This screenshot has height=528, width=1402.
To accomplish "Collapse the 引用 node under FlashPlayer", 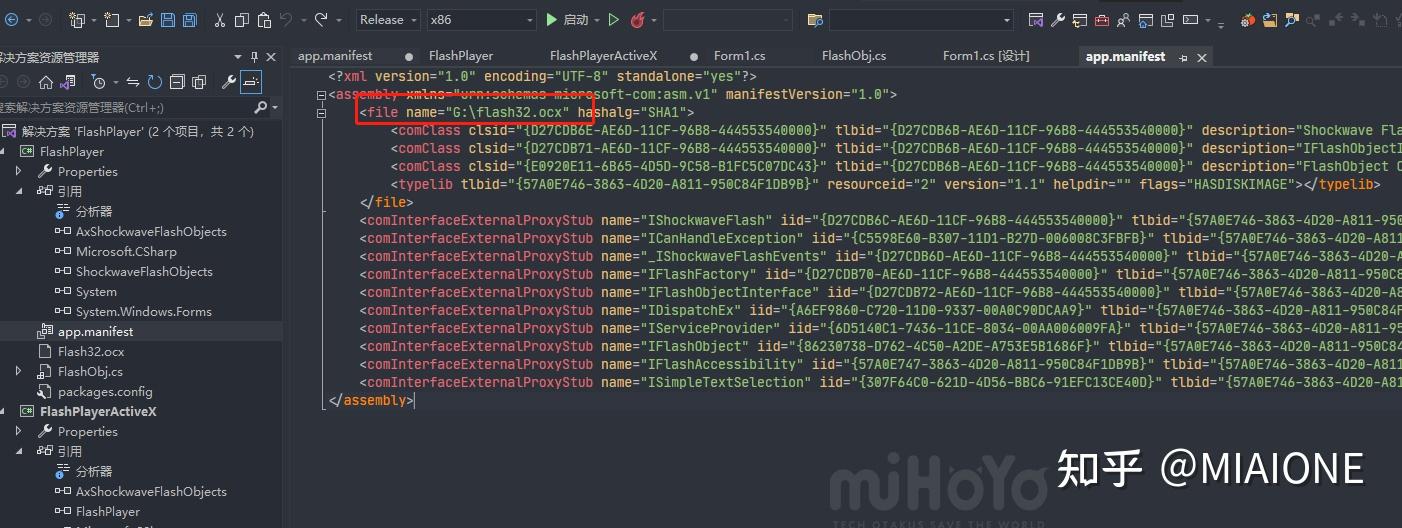I will (18, 191).
